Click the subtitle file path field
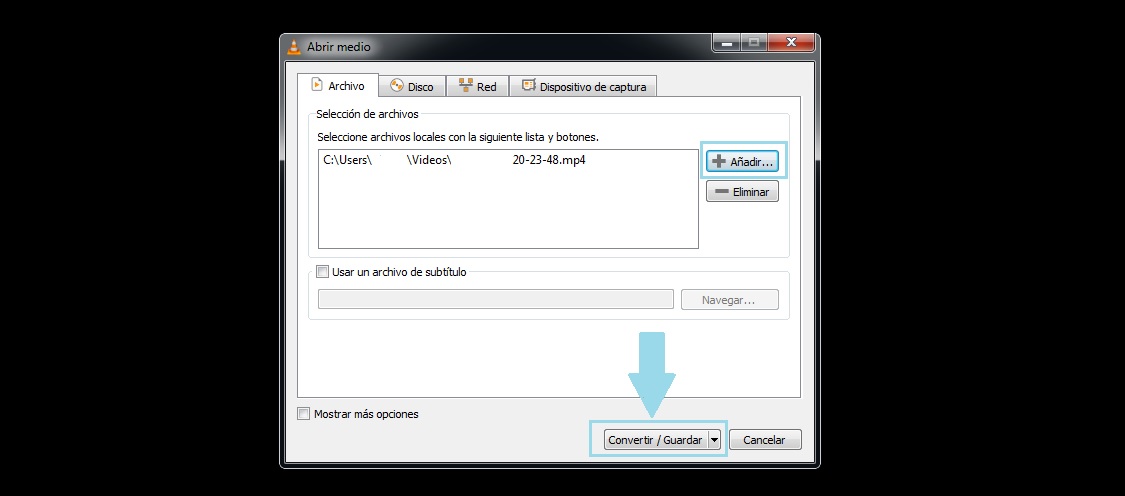Image resolution: width=1125 pixels, height=496 pixels. (496, 299)
